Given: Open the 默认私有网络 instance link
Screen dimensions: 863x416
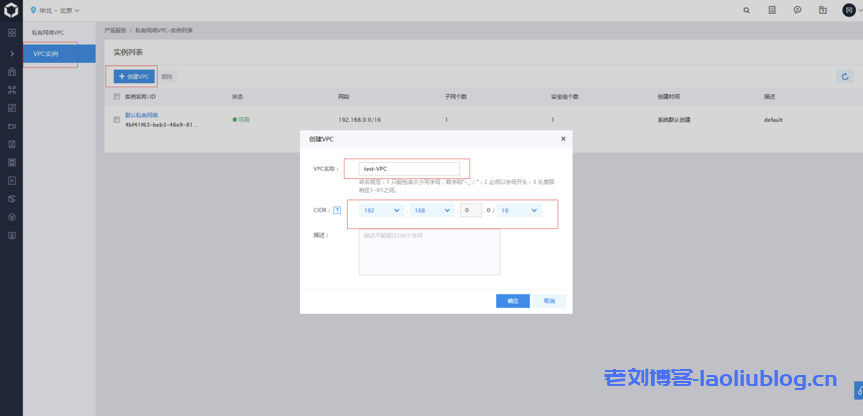Looking at the screenshot, I should click(x=141, y=115).
